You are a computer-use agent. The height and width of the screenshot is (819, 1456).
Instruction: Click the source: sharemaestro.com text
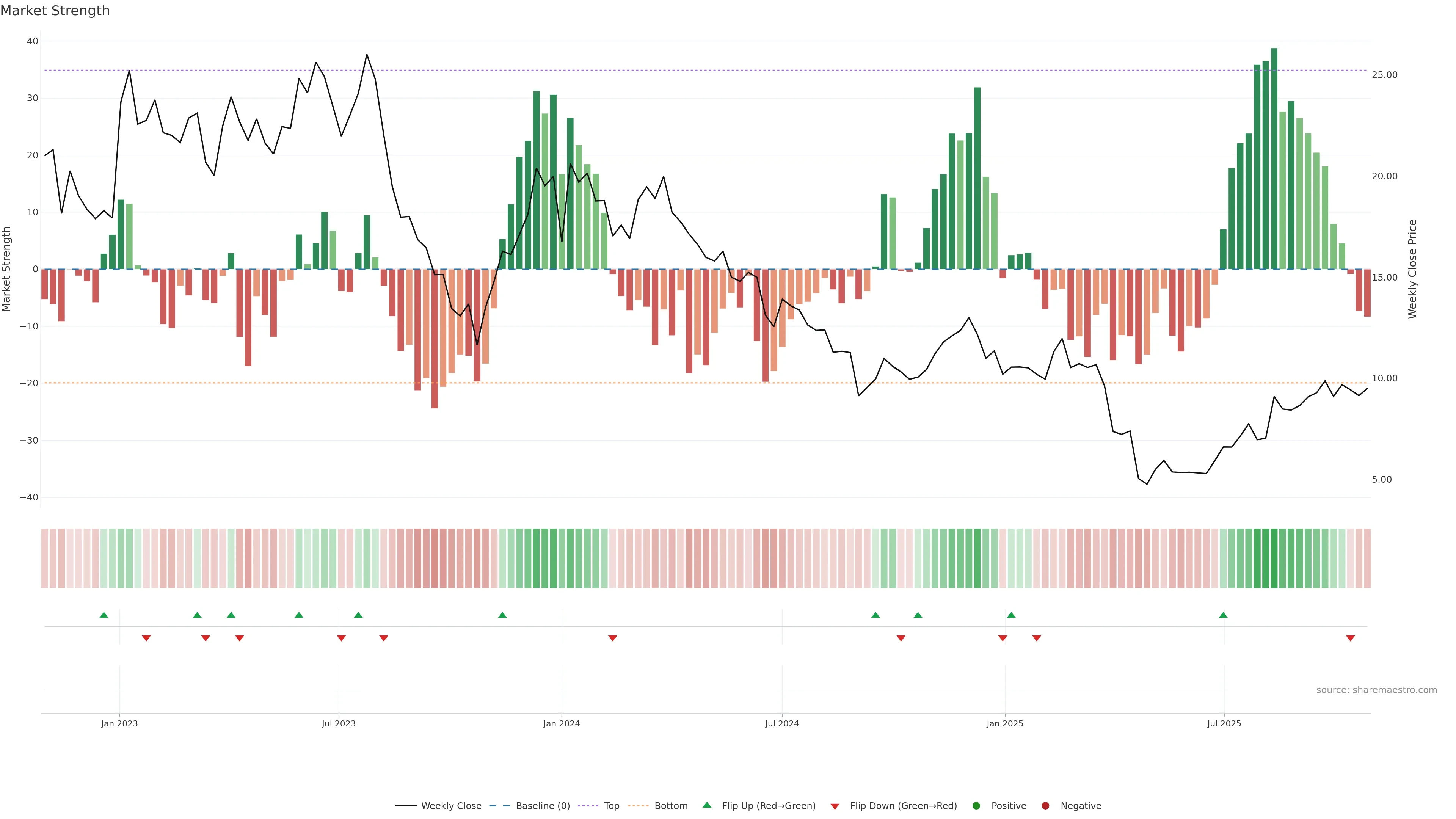1376,690
